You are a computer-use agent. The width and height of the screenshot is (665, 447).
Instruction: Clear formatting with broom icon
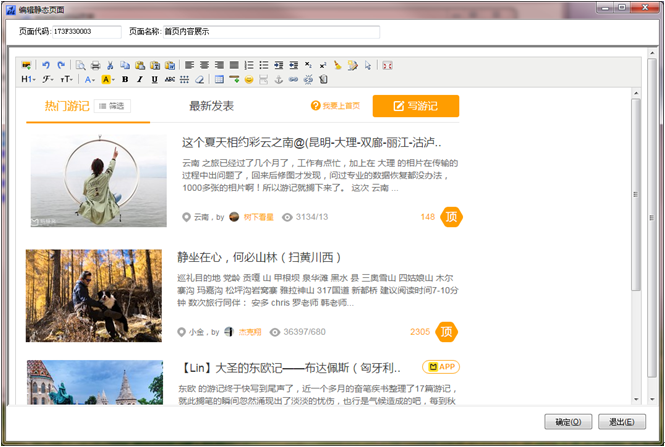tap(338, 65)
